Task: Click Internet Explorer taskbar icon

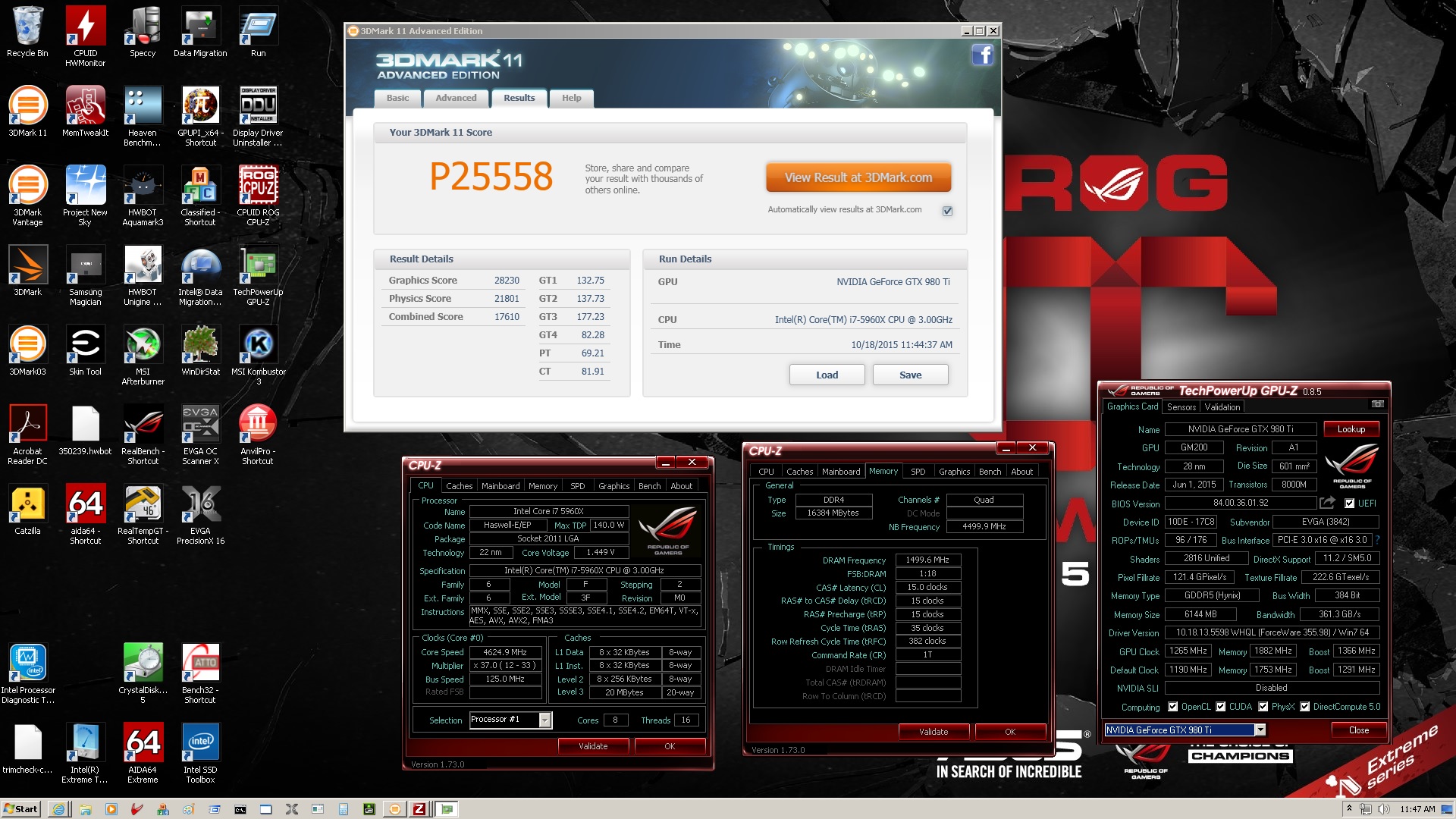Action: coord(58,809)
